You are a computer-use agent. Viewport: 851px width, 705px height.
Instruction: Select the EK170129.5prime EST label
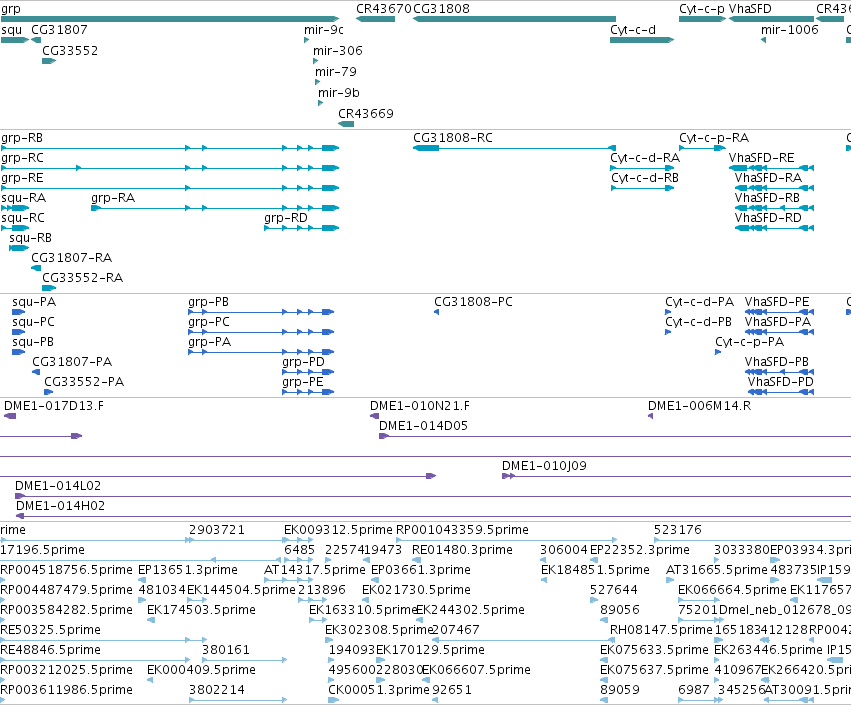(430, 650)
